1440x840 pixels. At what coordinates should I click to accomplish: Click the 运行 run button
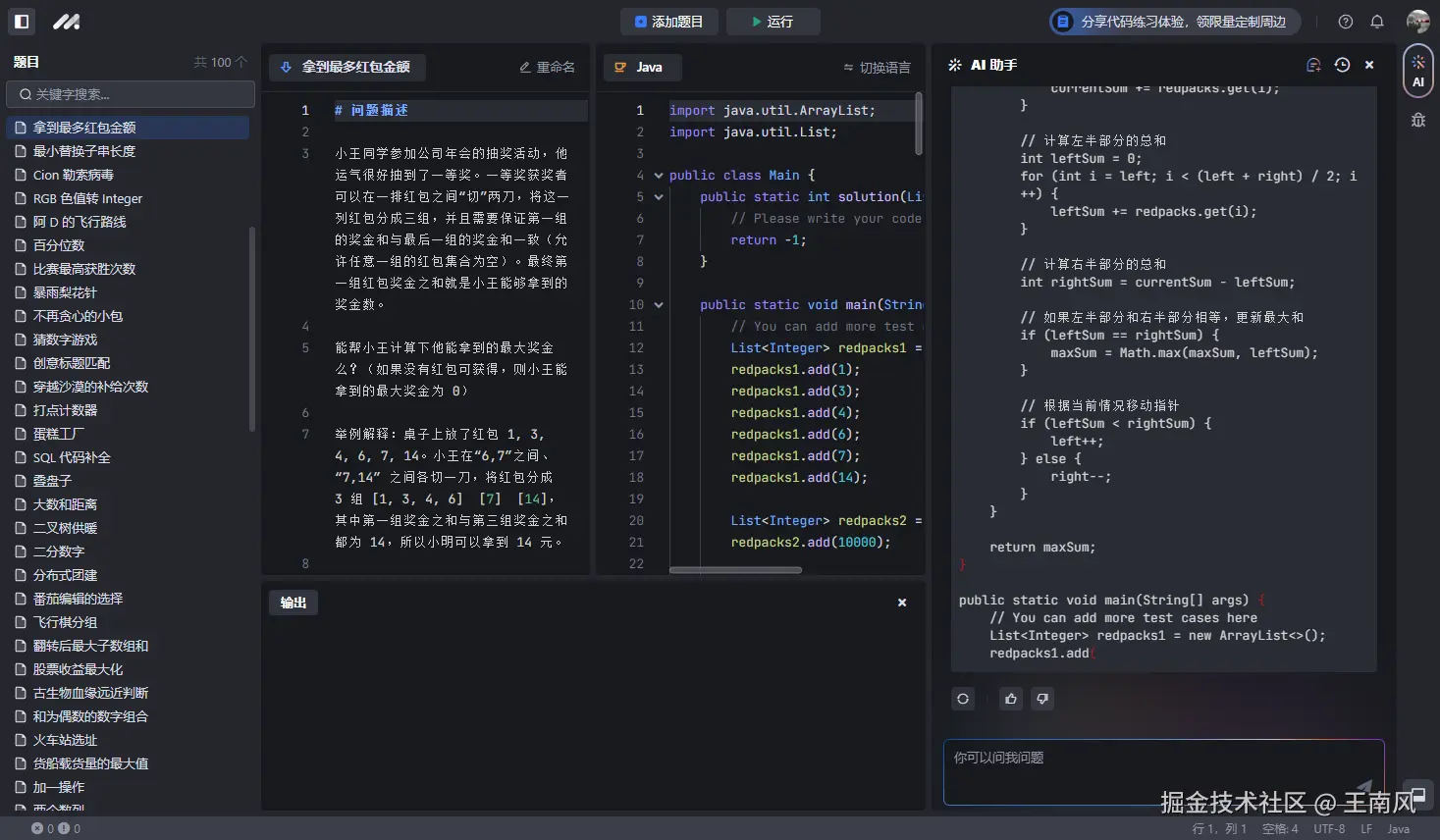[774, 21]
